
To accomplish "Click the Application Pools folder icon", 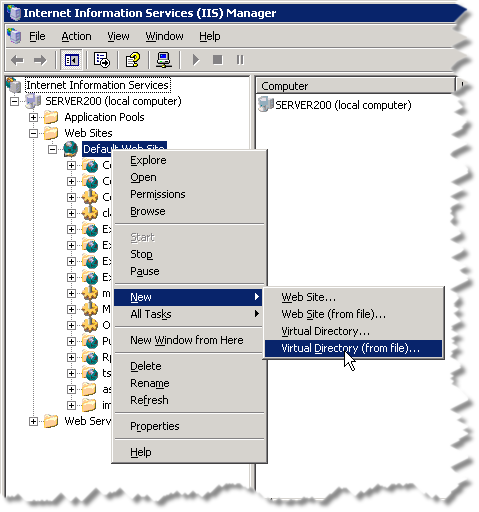I will click(x=51, y=117).
